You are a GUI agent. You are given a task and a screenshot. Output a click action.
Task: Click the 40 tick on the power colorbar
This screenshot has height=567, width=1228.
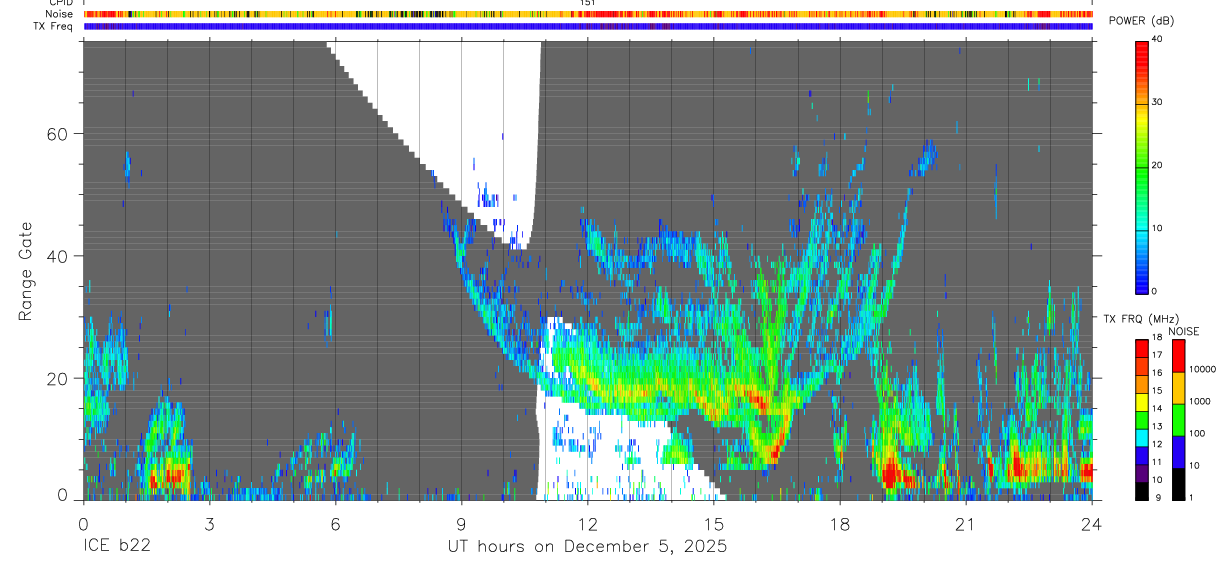(x=1158, y=40)
